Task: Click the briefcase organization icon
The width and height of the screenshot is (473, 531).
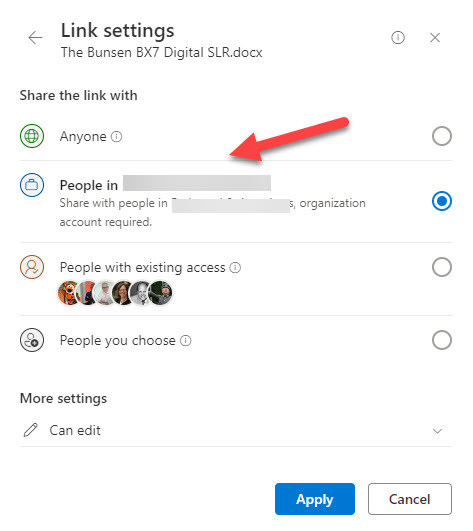Action: click(32, 185)
